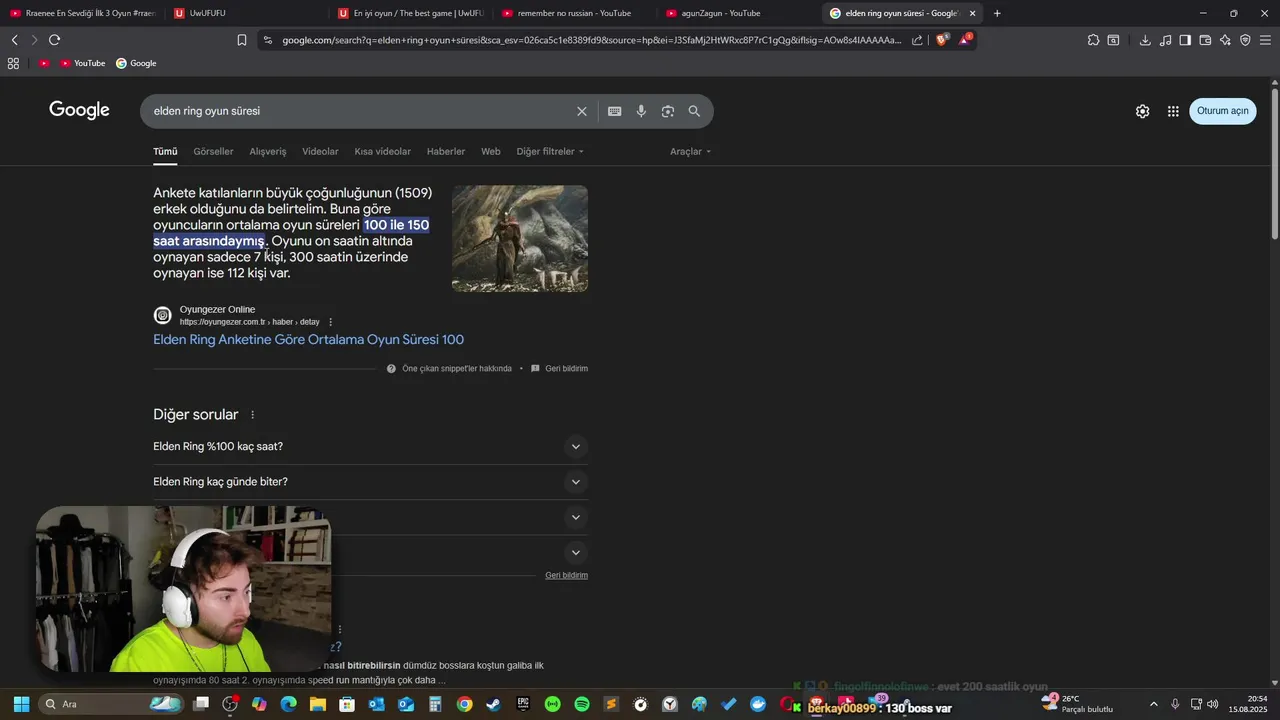Click into the Google search input field
The image size is (1280, 720).
[x=360, y=111]
